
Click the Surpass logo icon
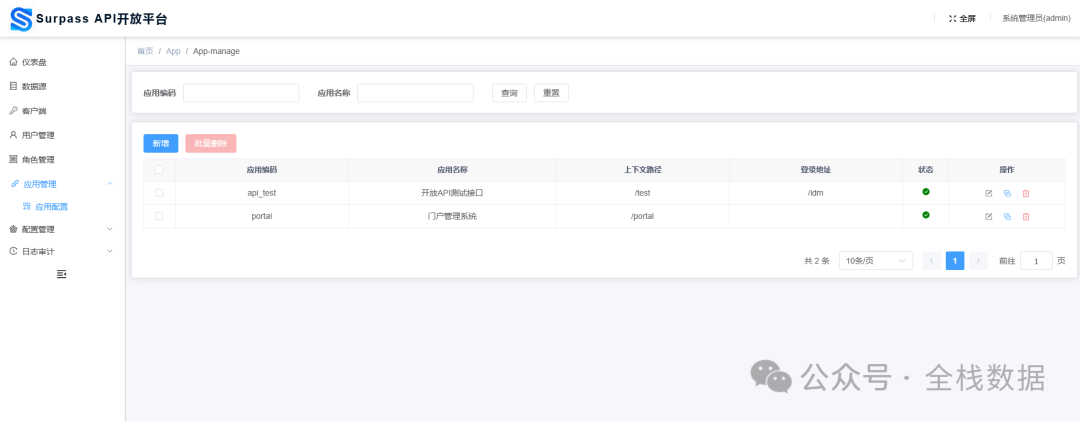click(20, 18)
